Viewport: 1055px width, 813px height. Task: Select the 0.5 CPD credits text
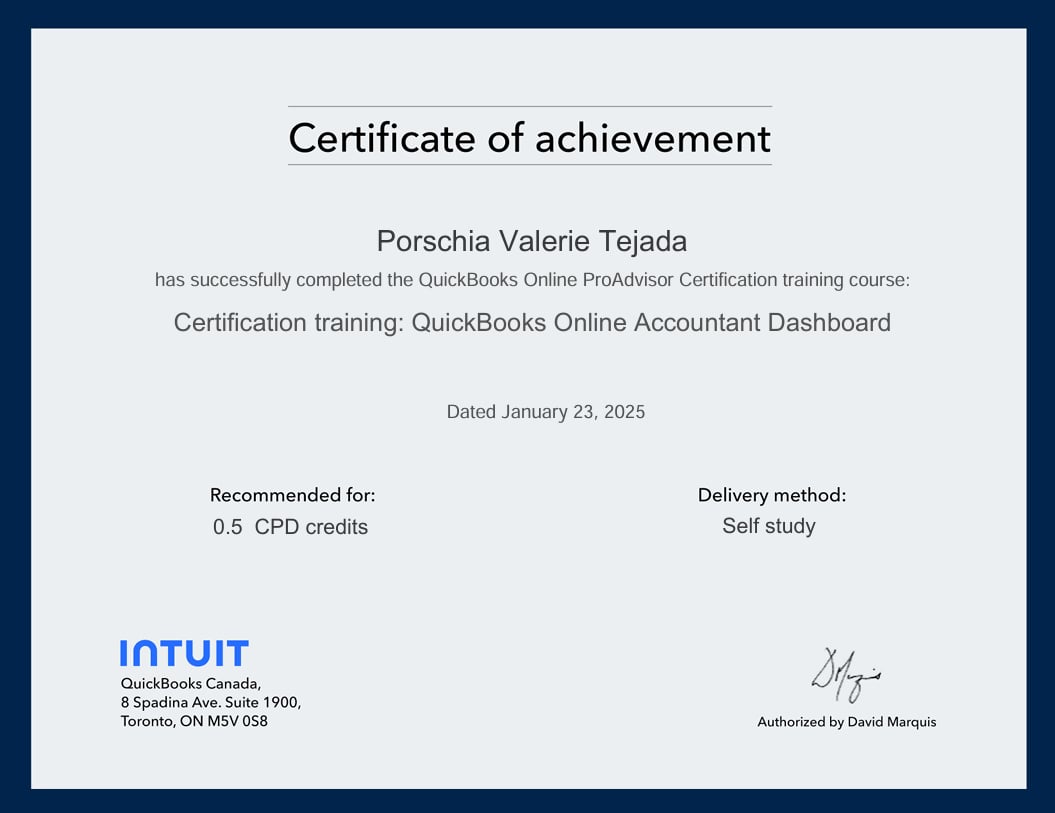point(291,526)
